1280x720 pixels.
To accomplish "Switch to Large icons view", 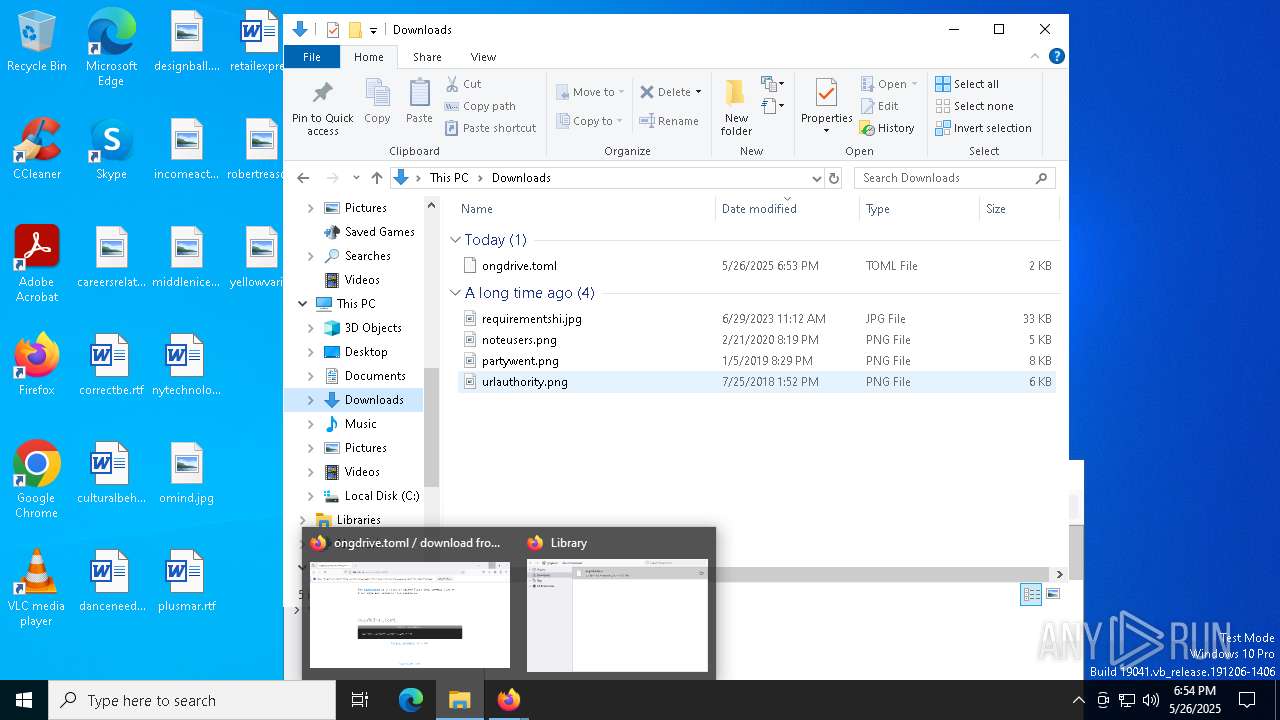I will (1052, 594).
